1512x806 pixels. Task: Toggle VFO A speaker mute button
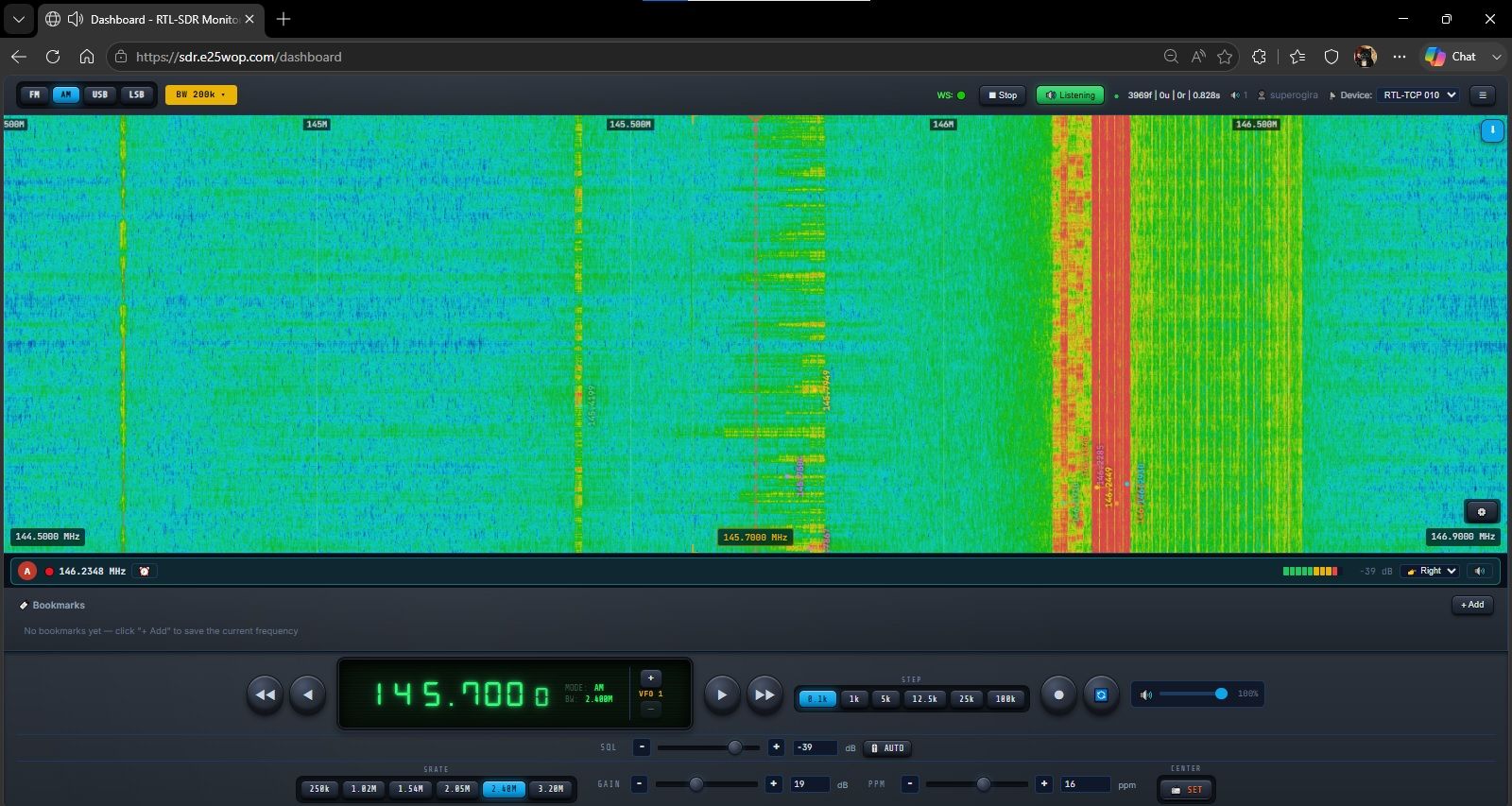pyautogui.click(x=1480, y=571)
